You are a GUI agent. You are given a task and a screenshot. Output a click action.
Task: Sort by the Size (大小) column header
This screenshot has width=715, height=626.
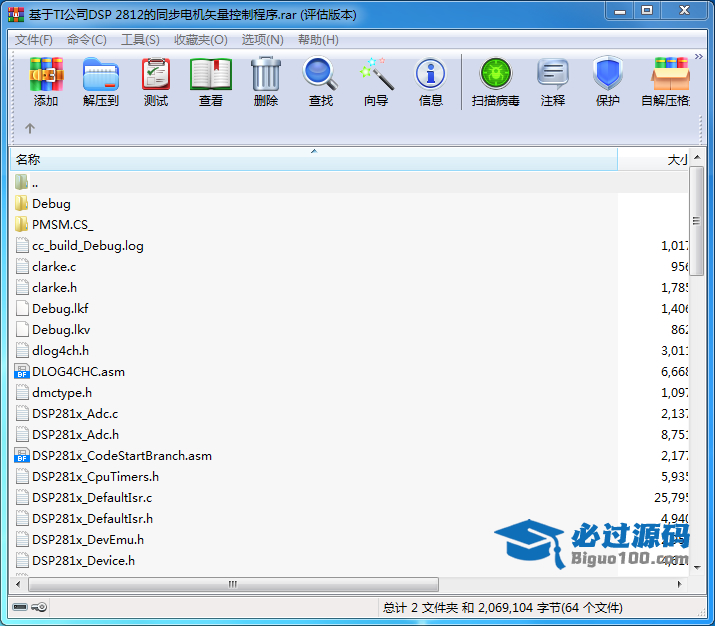[x=653, y=160]
